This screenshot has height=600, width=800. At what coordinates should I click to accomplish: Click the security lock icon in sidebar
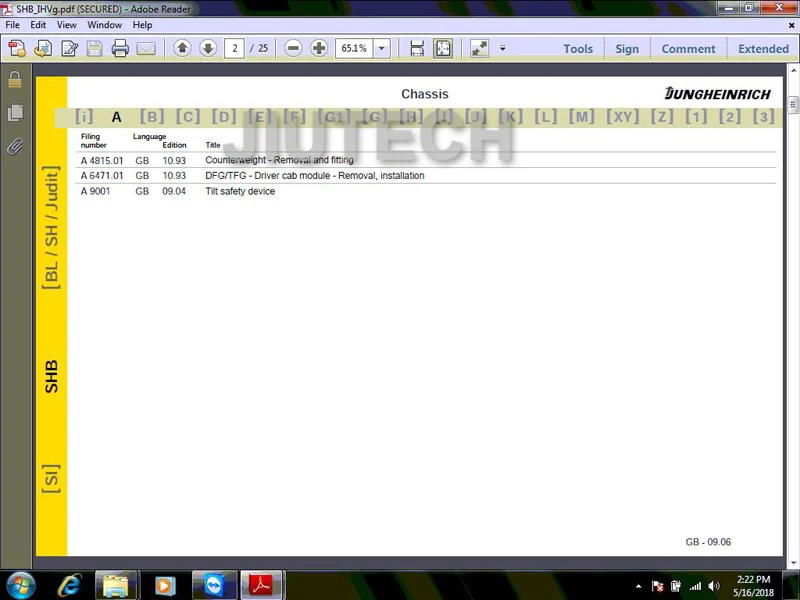[x=15, y=79]
